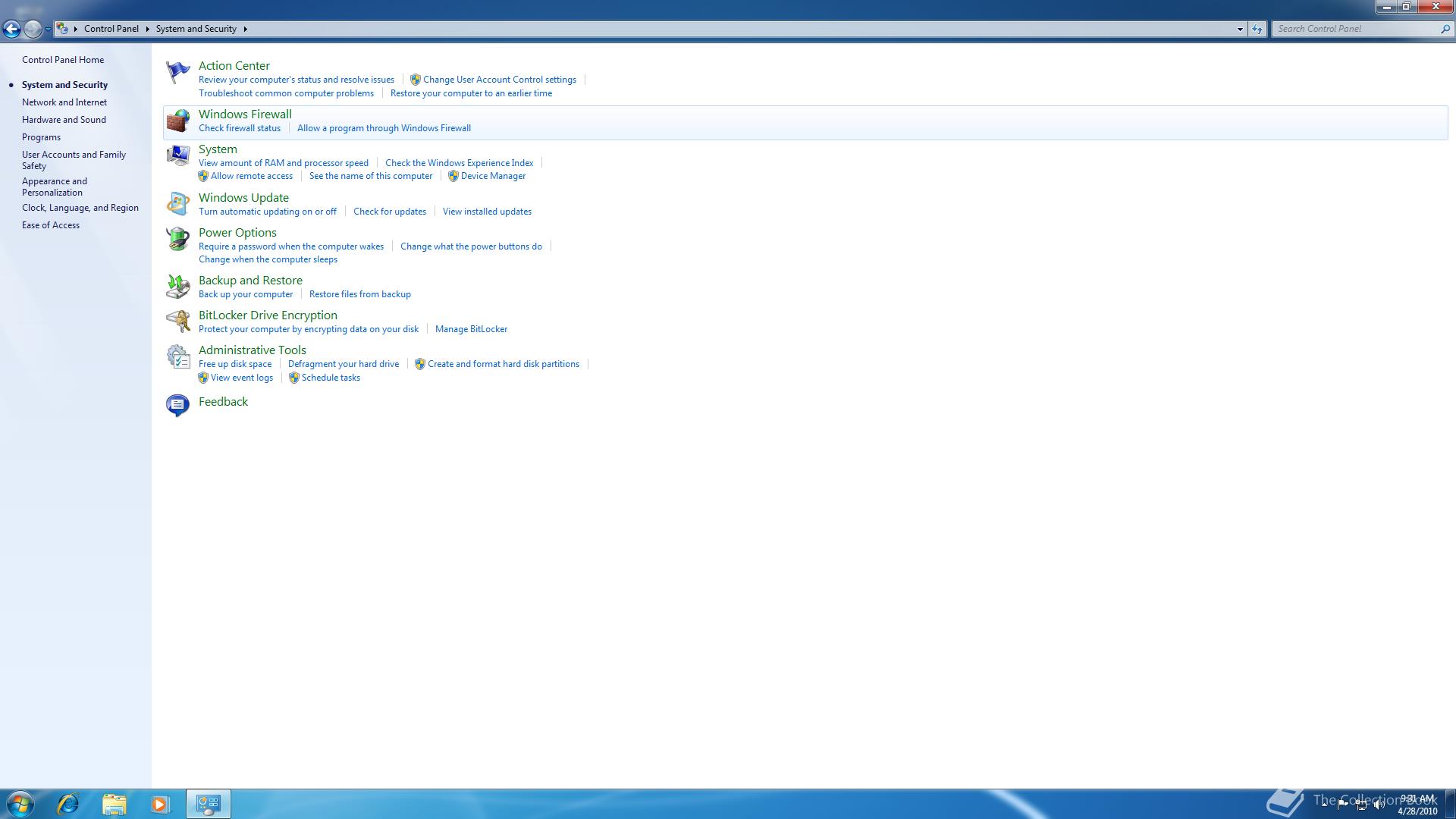Expand the arrow after Control Panel breadcrumb

147,29
